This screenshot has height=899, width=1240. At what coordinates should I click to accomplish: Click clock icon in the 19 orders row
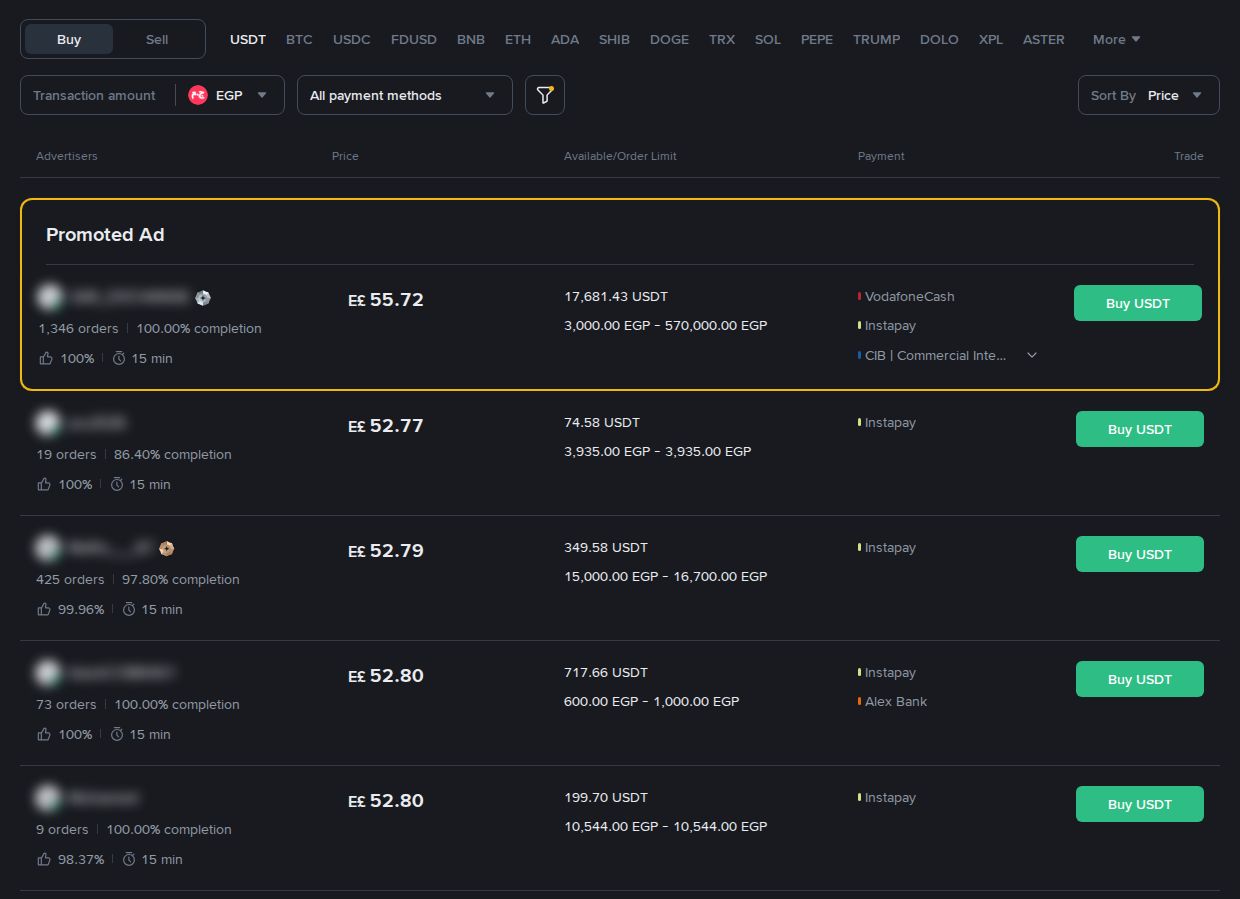click(x=117, y=484)
